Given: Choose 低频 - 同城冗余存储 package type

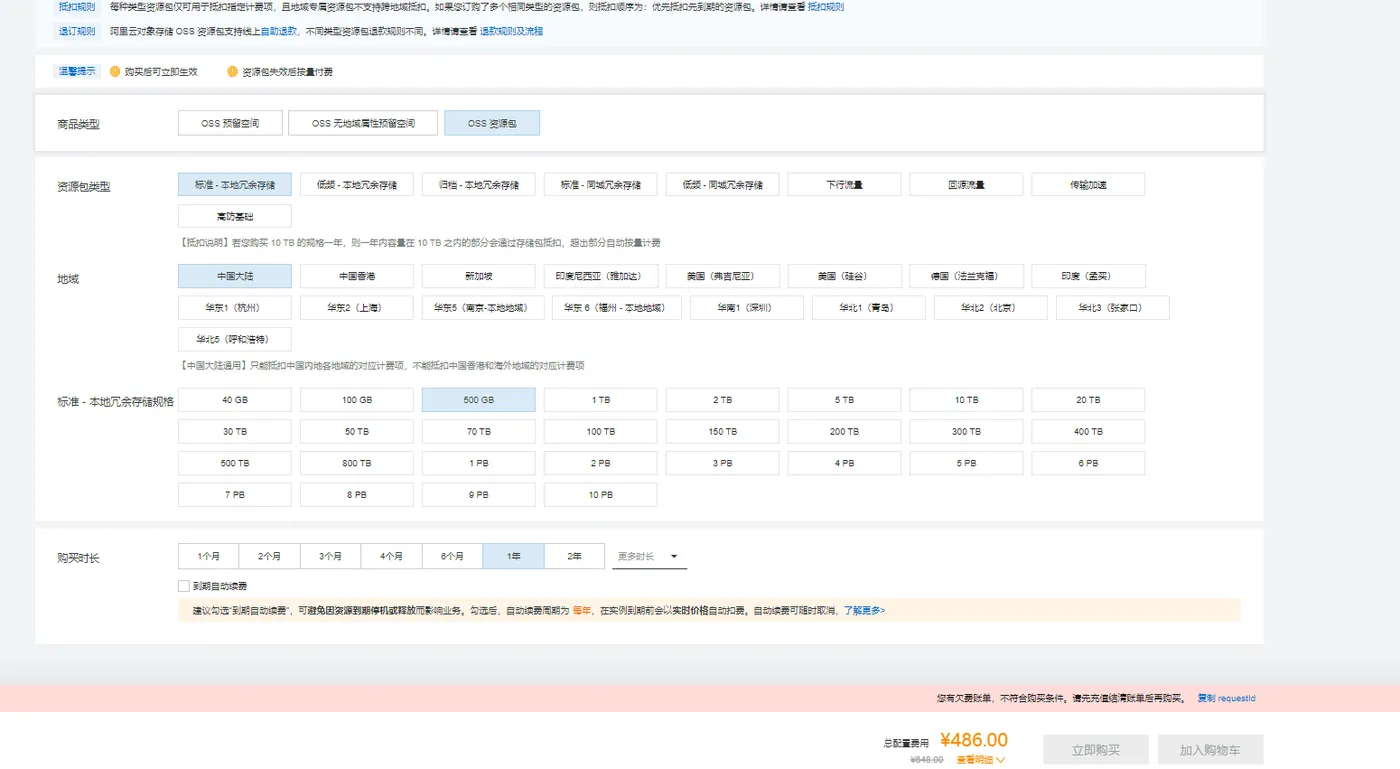Looking at the screenshot, I should [x=723, y=185].
